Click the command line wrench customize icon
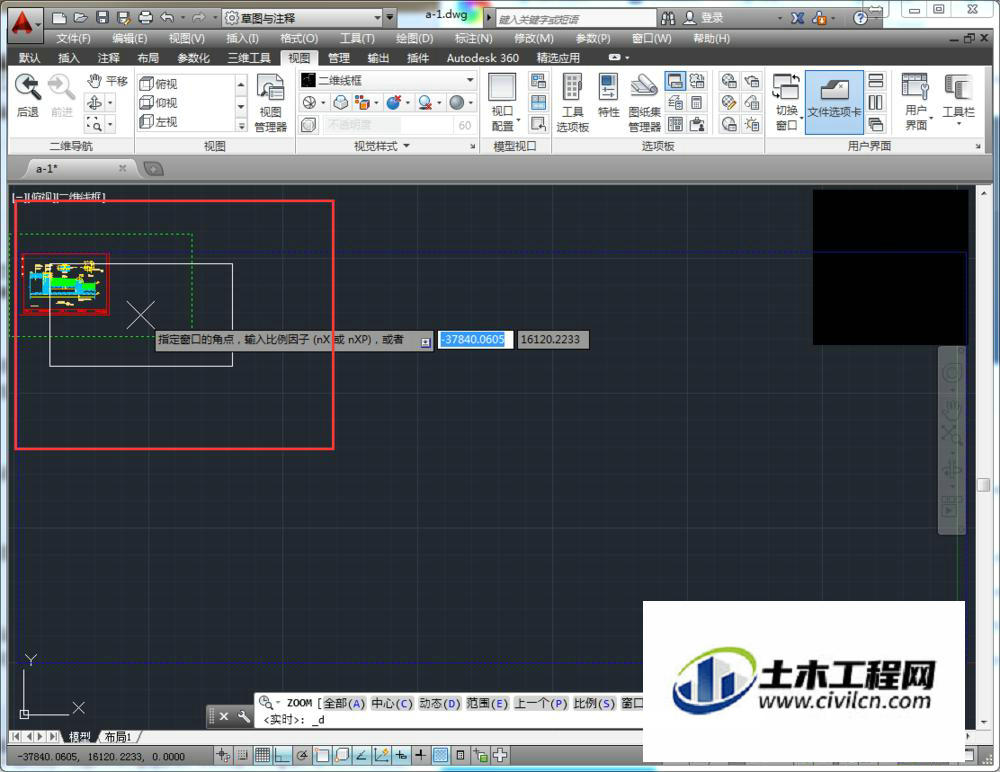 click(244, 716)
